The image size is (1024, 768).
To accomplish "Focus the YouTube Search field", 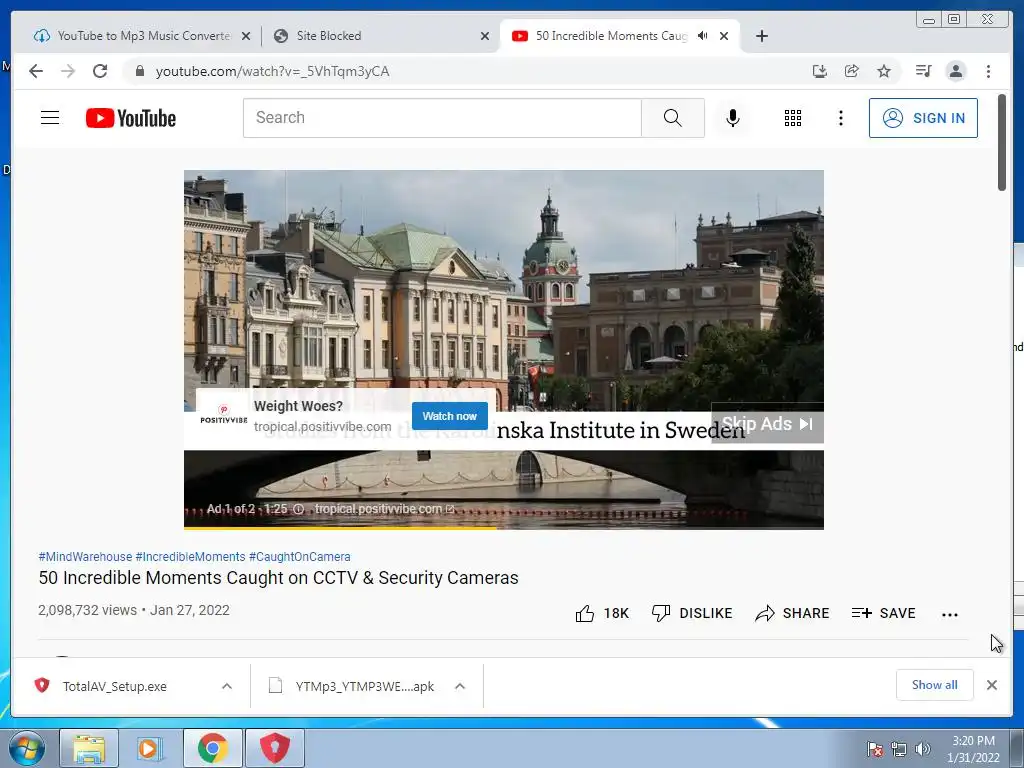I will click(442, 118).
